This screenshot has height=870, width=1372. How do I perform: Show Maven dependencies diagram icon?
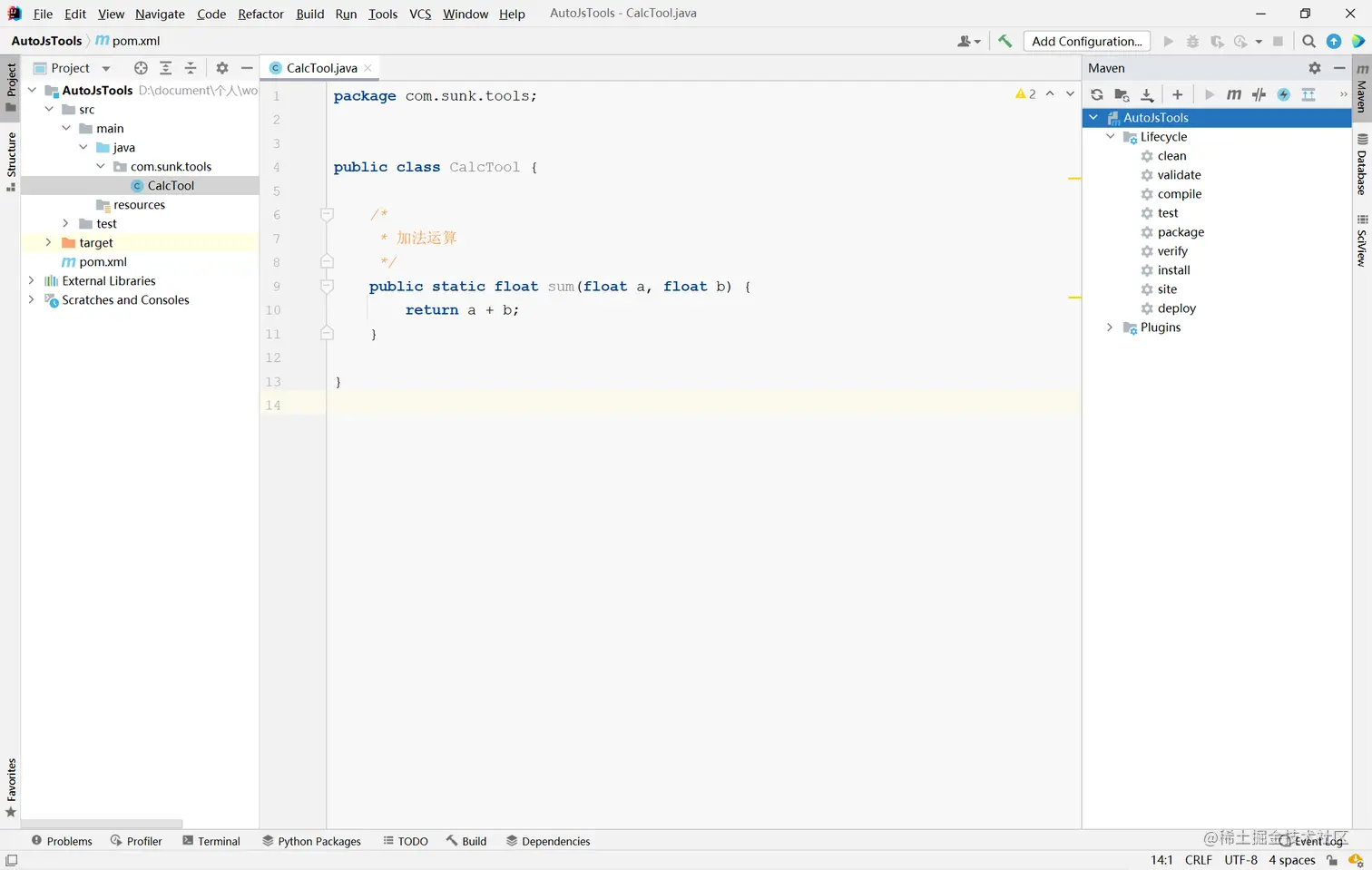[x=1308, y=94]
